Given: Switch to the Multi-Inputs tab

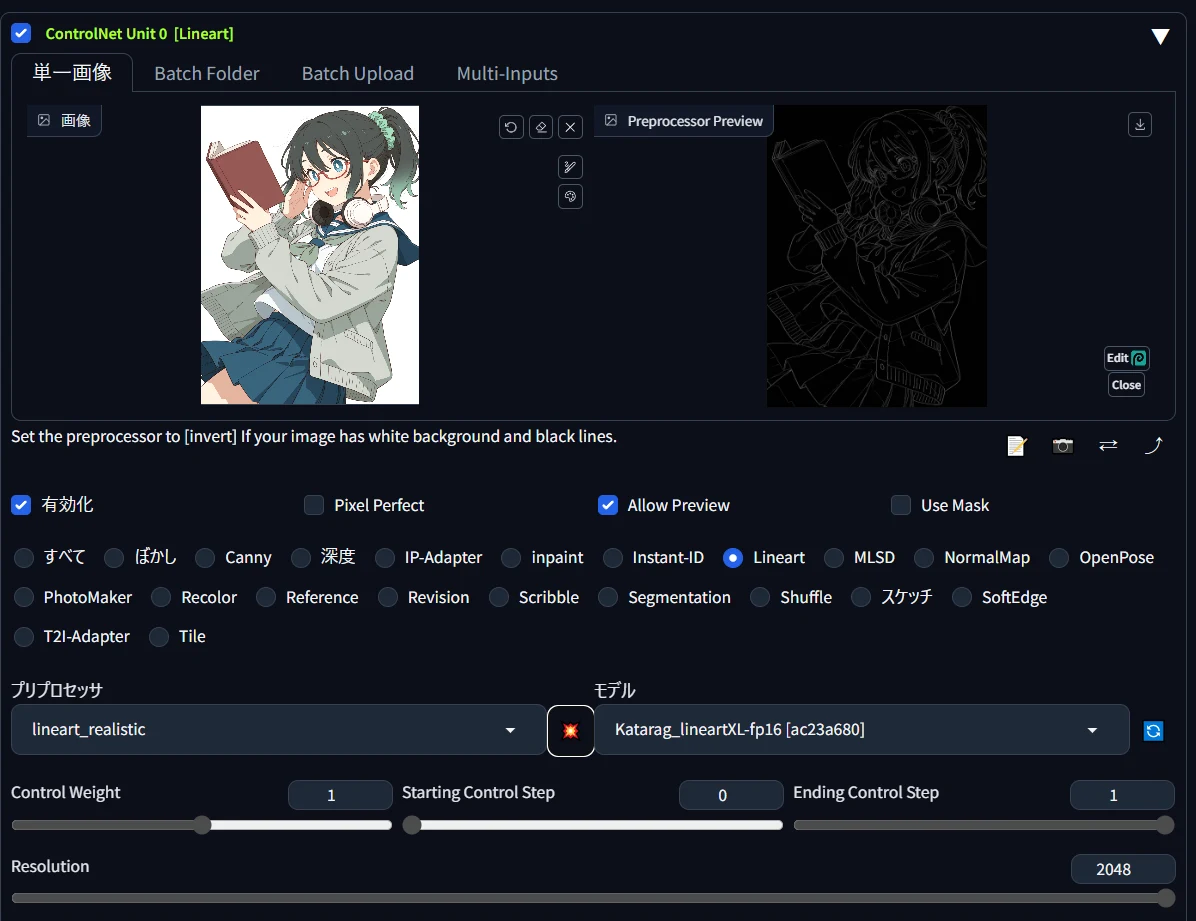Looking at the screenshot, I should pos(507,74).
